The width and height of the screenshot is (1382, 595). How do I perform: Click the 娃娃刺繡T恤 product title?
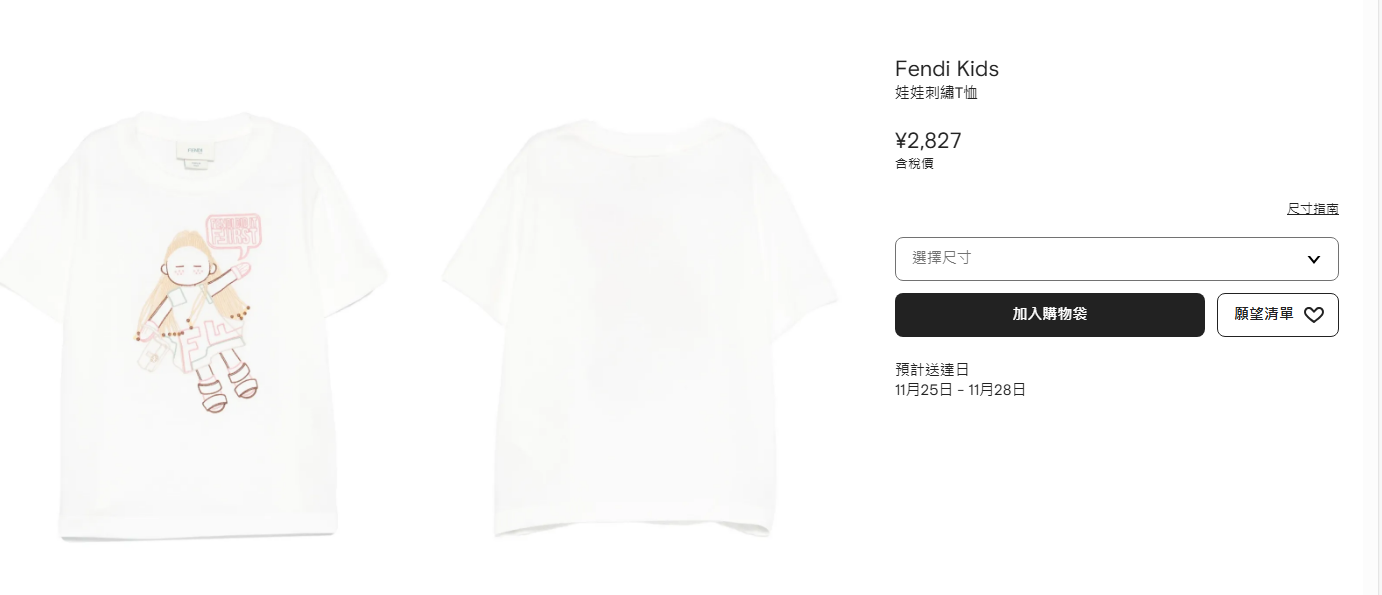[936, 94]
